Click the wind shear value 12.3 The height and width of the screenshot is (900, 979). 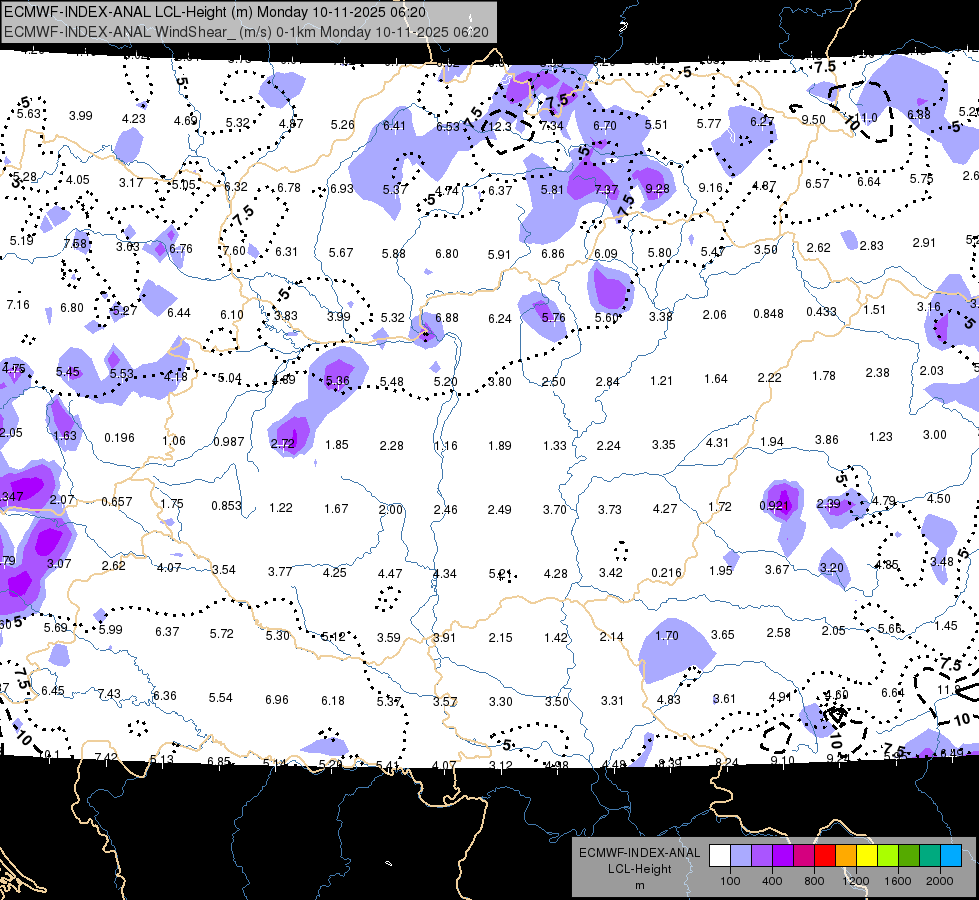[x=499, y=126]
